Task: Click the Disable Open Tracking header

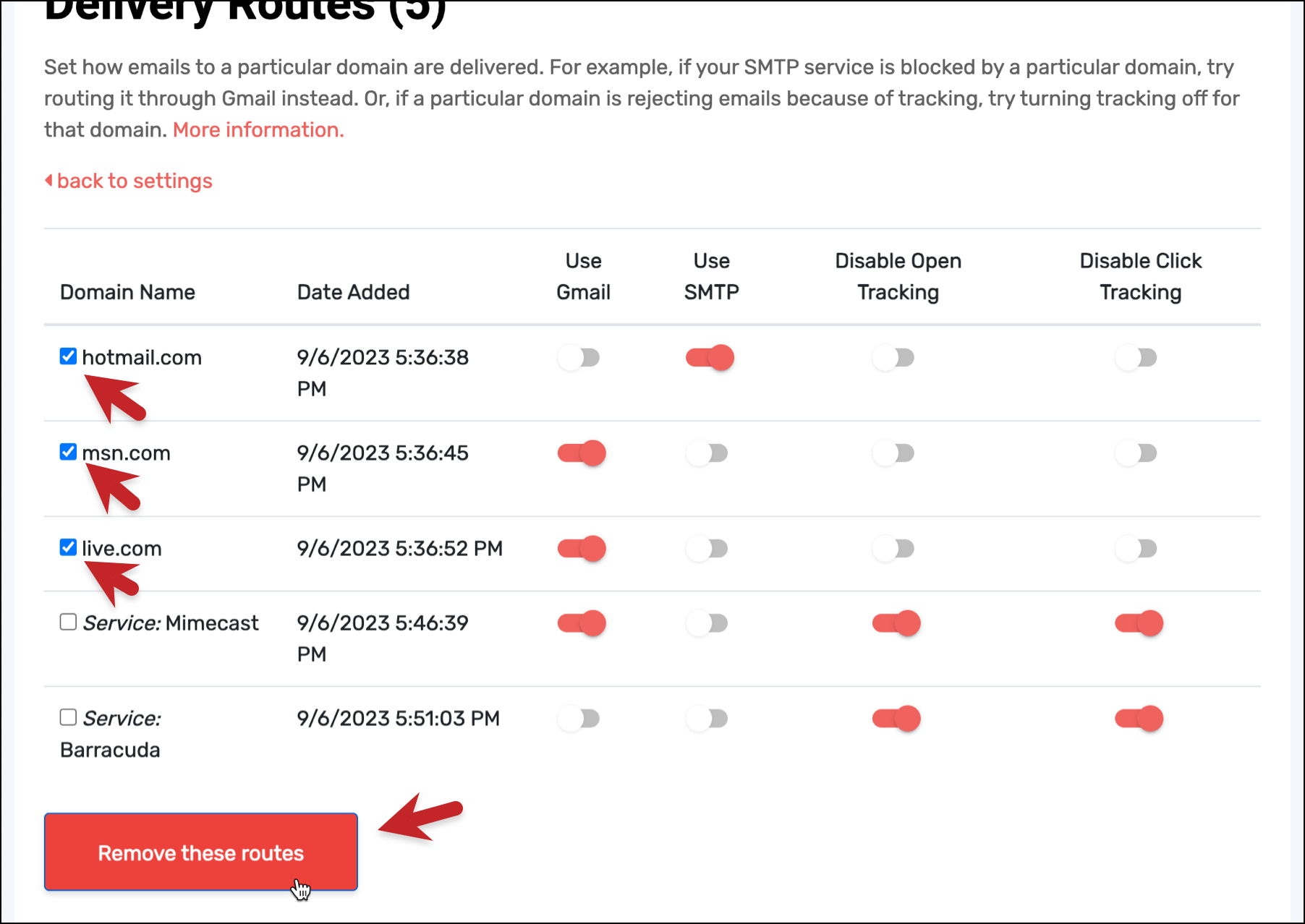Action: pyautogui.click(x=898, y=276)
